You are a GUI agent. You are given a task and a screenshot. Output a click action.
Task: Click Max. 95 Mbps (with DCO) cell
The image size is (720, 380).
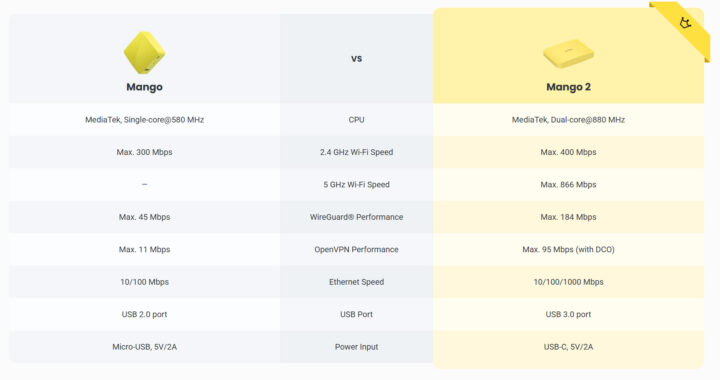click(x=568, y=250)
